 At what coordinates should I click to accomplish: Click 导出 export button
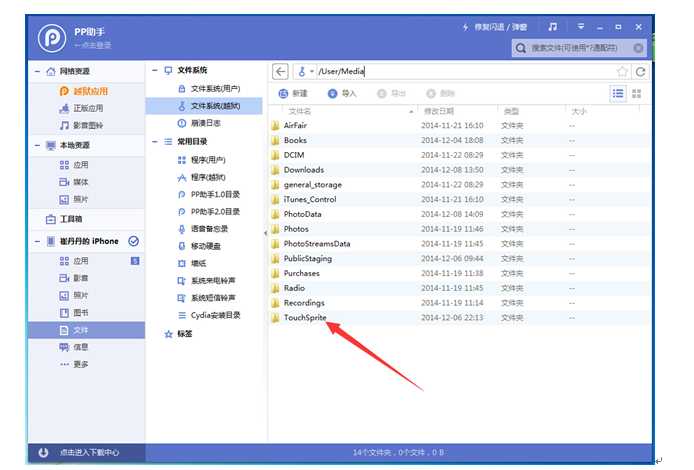tap(391, 93)
